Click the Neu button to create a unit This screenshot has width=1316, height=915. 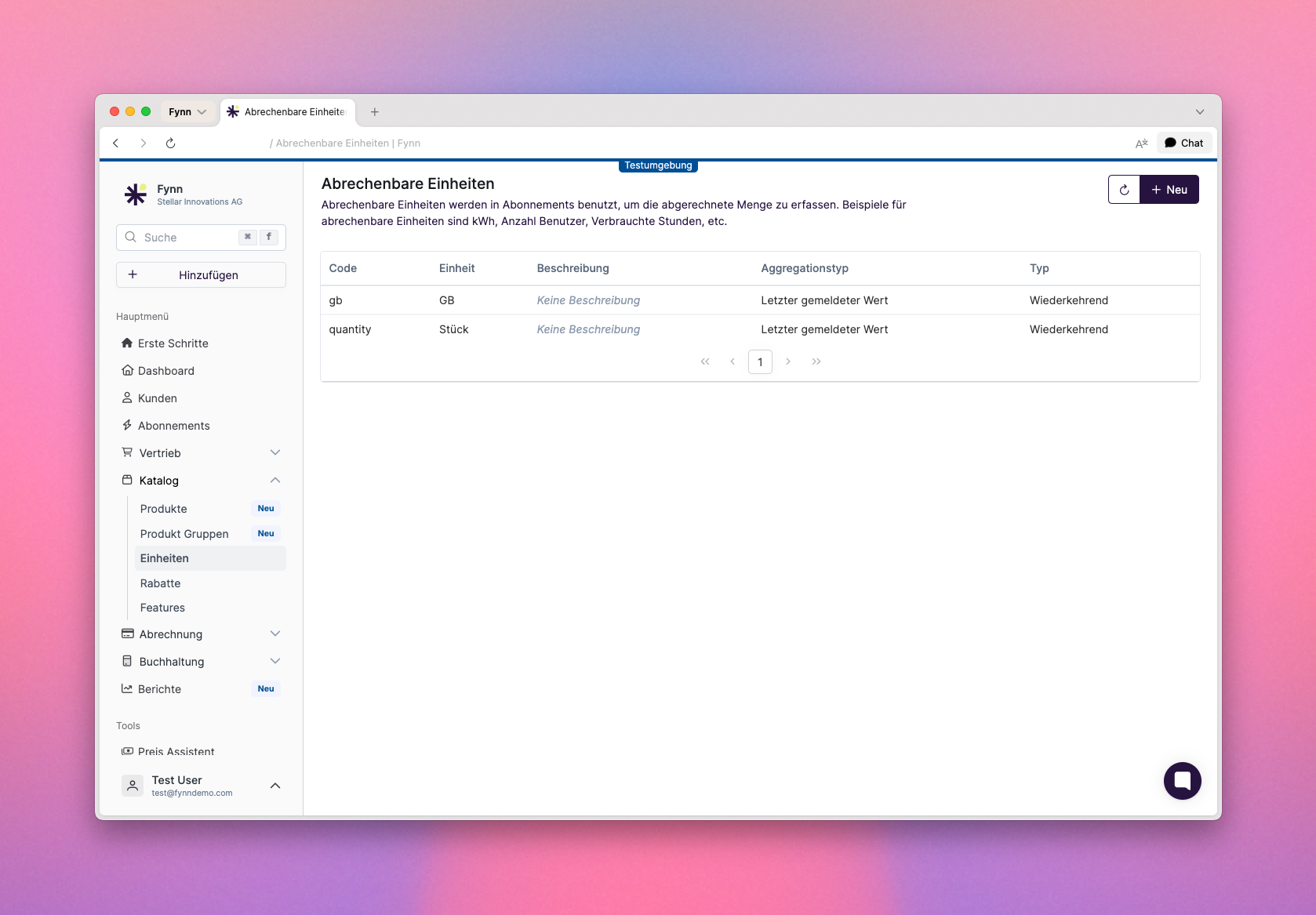(1169, 190)
